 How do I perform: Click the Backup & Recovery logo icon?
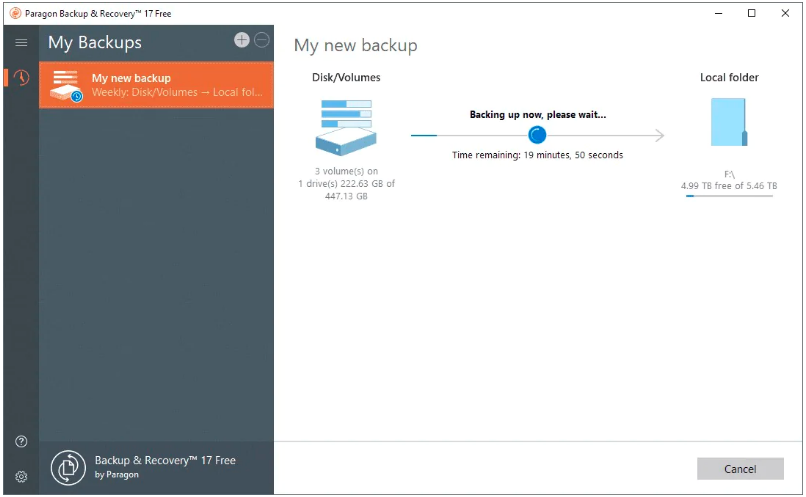[x=68, y=468]
